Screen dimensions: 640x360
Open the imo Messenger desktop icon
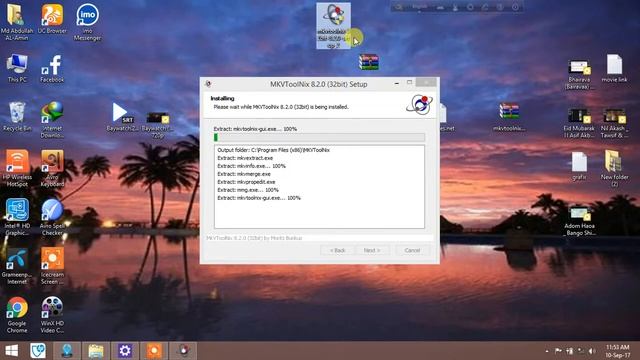87,22
